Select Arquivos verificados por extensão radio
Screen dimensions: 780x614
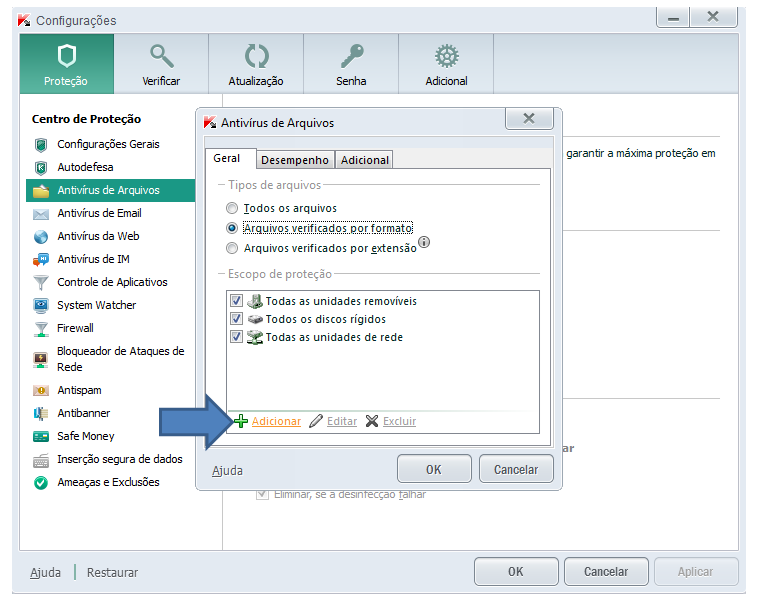232,248
